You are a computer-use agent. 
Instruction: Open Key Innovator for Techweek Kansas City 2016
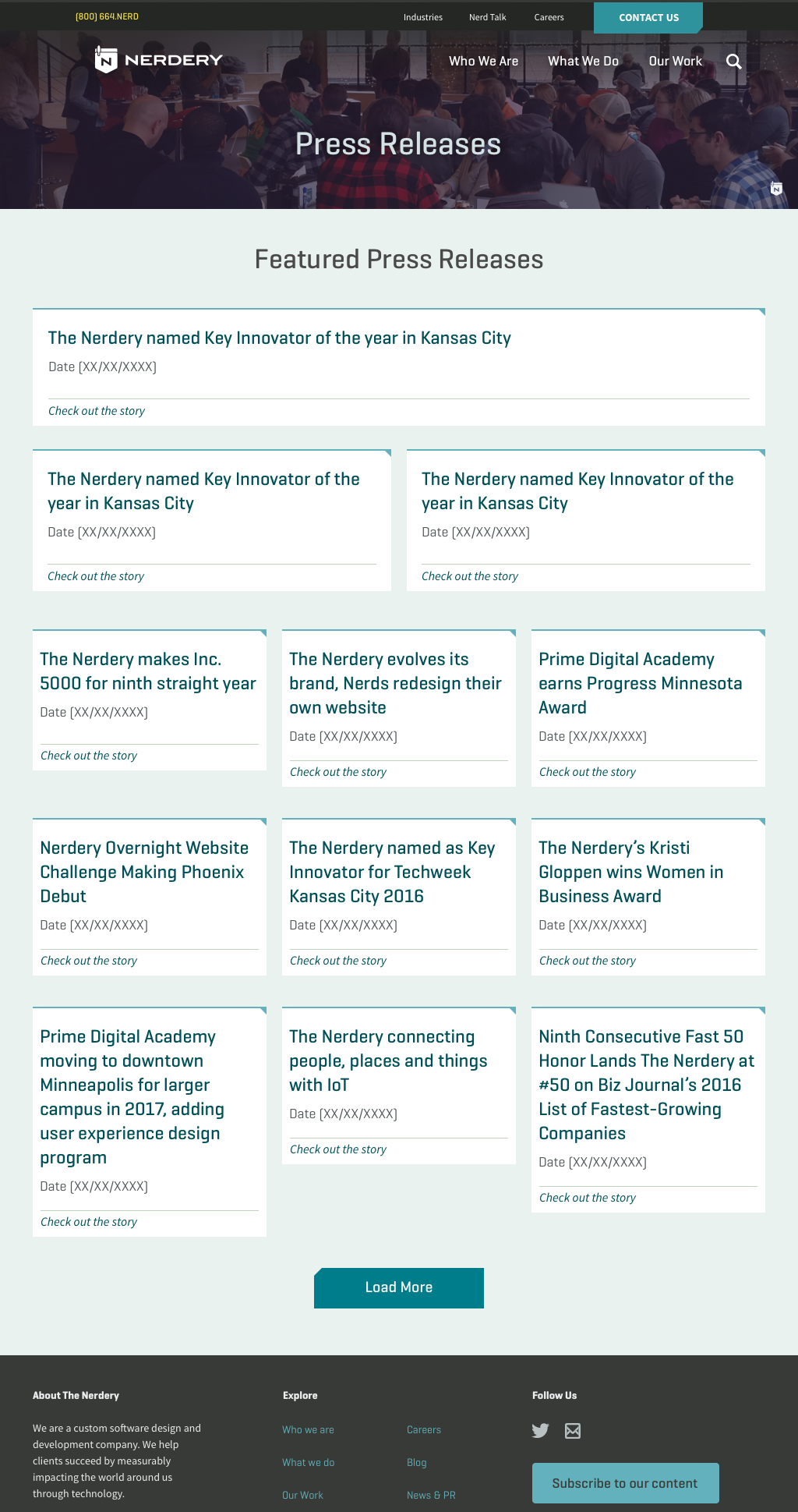(x=392, y=872)
